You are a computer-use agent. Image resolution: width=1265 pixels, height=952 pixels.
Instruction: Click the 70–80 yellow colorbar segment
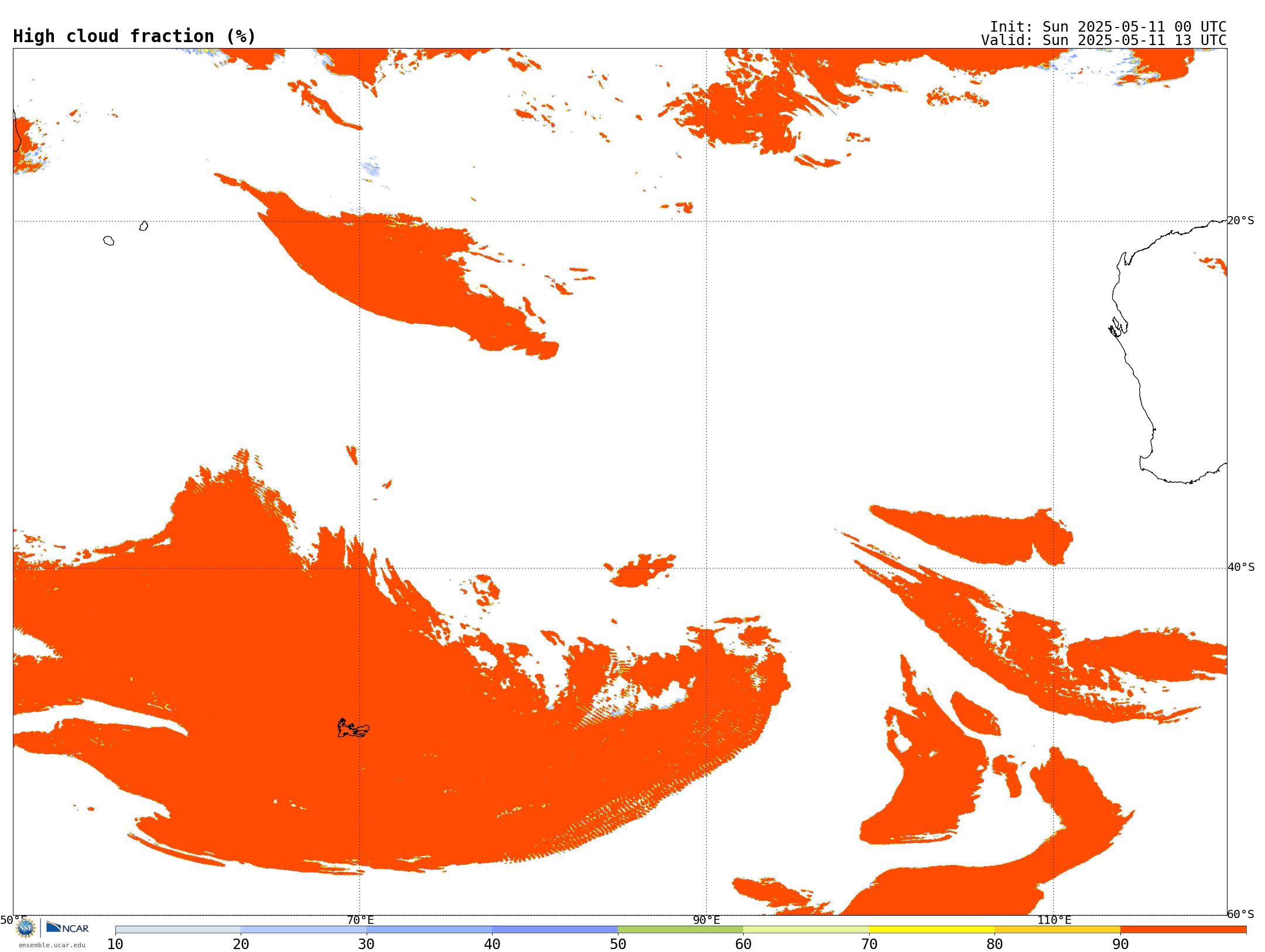coord(932,930)
